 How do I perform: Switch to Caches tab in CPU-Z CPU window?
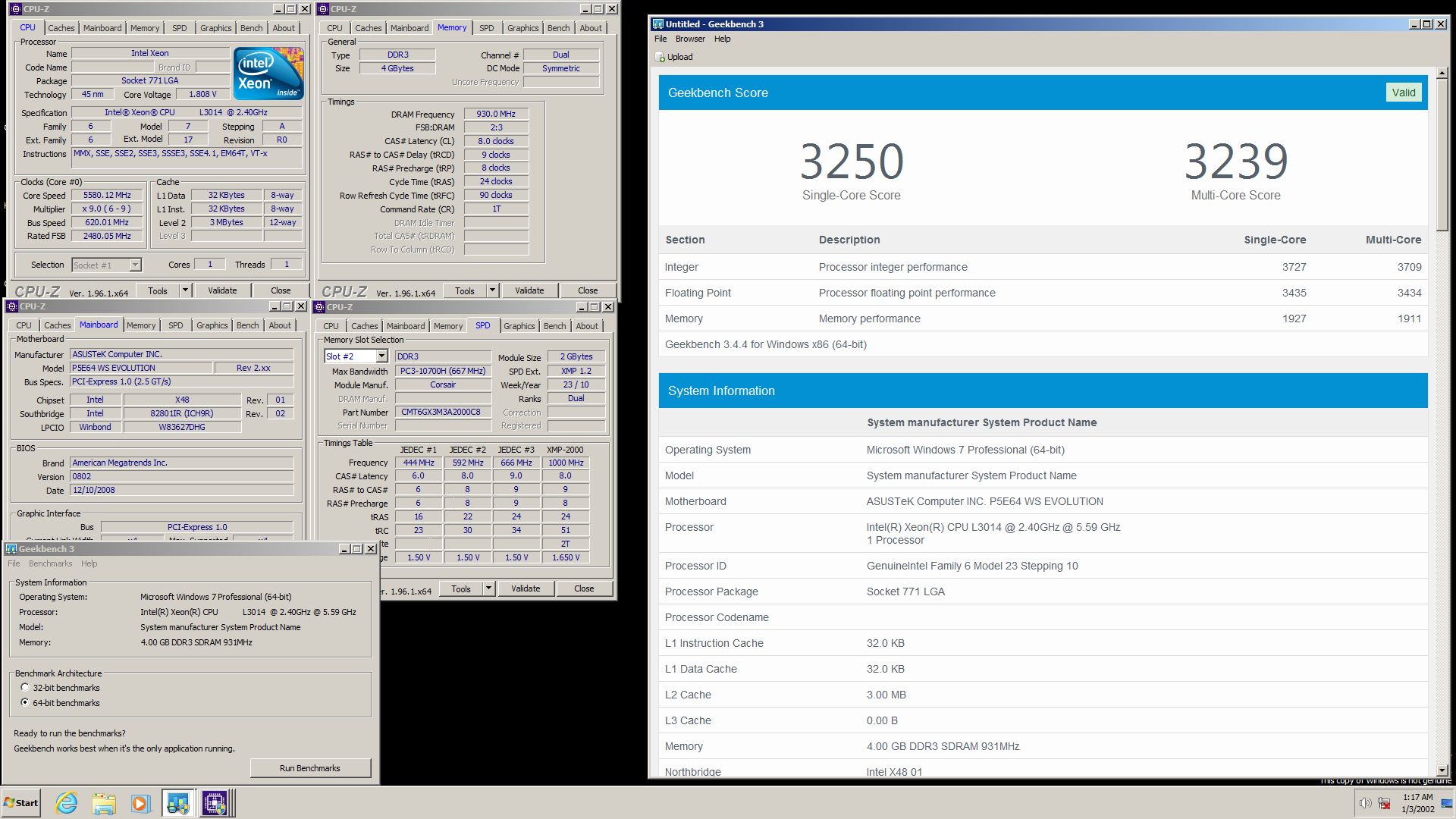61,28
